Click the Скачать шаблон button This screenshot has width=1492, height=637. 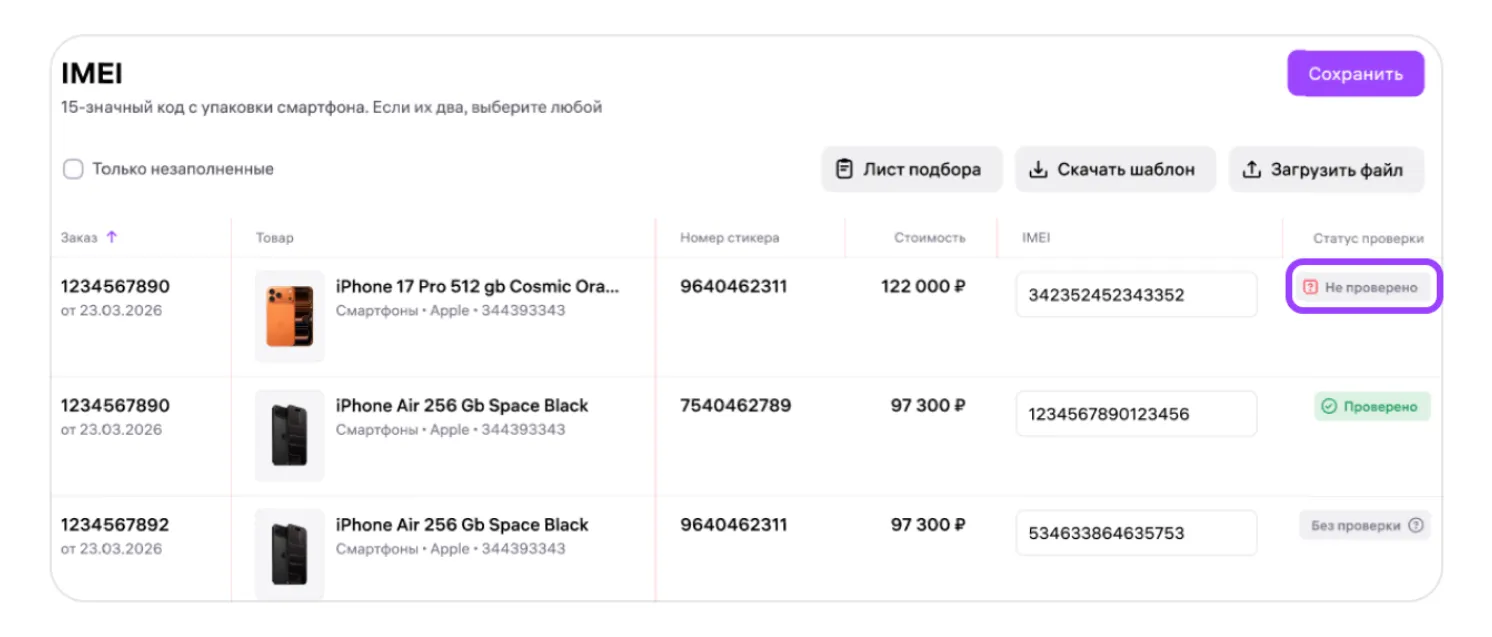[x=1115, y=169]
